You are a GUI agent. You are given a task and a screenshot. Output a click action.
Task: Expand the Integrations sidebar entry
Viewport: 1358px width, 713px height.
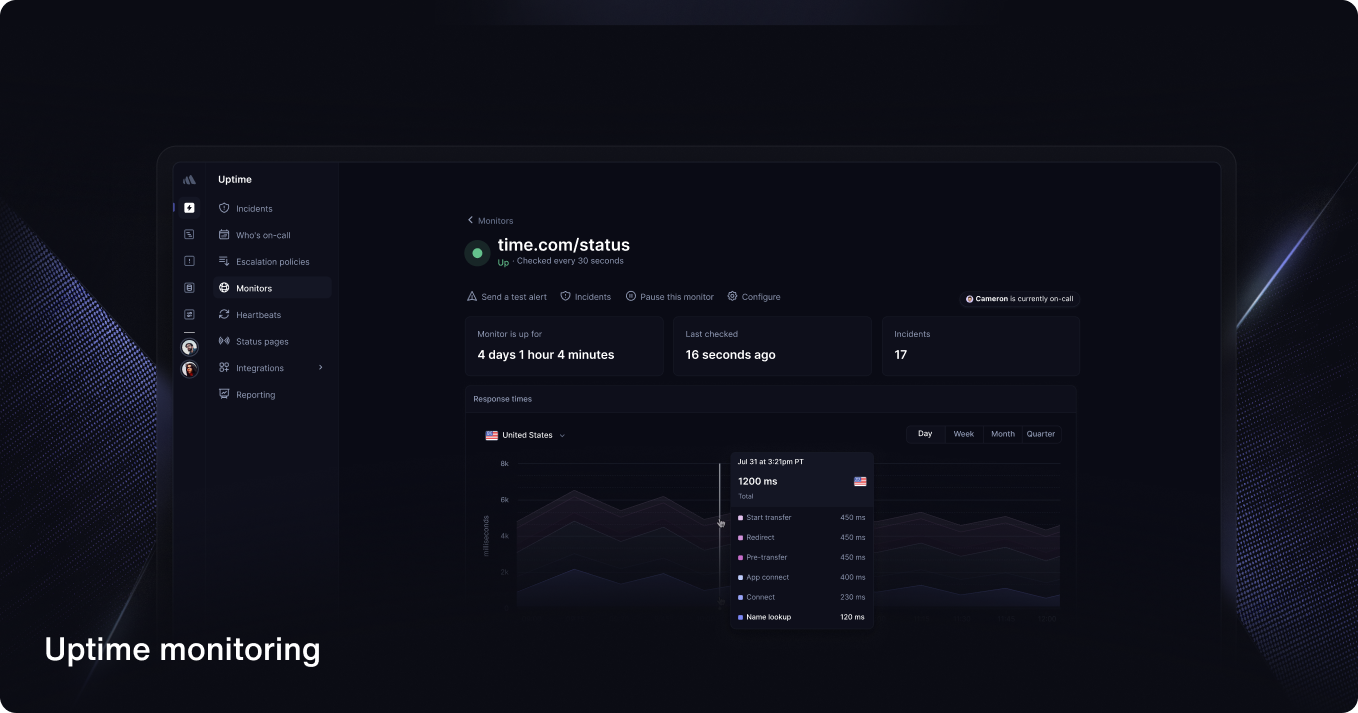264,368
